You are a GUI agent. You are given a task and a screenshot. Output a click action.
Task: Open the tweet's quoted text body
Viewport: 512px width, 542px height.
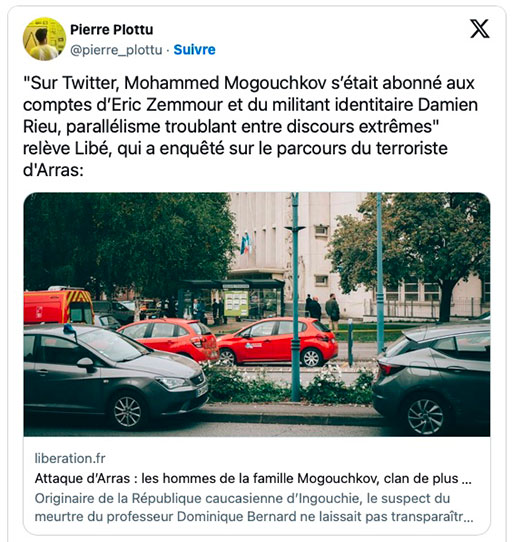tap(250, 126)
